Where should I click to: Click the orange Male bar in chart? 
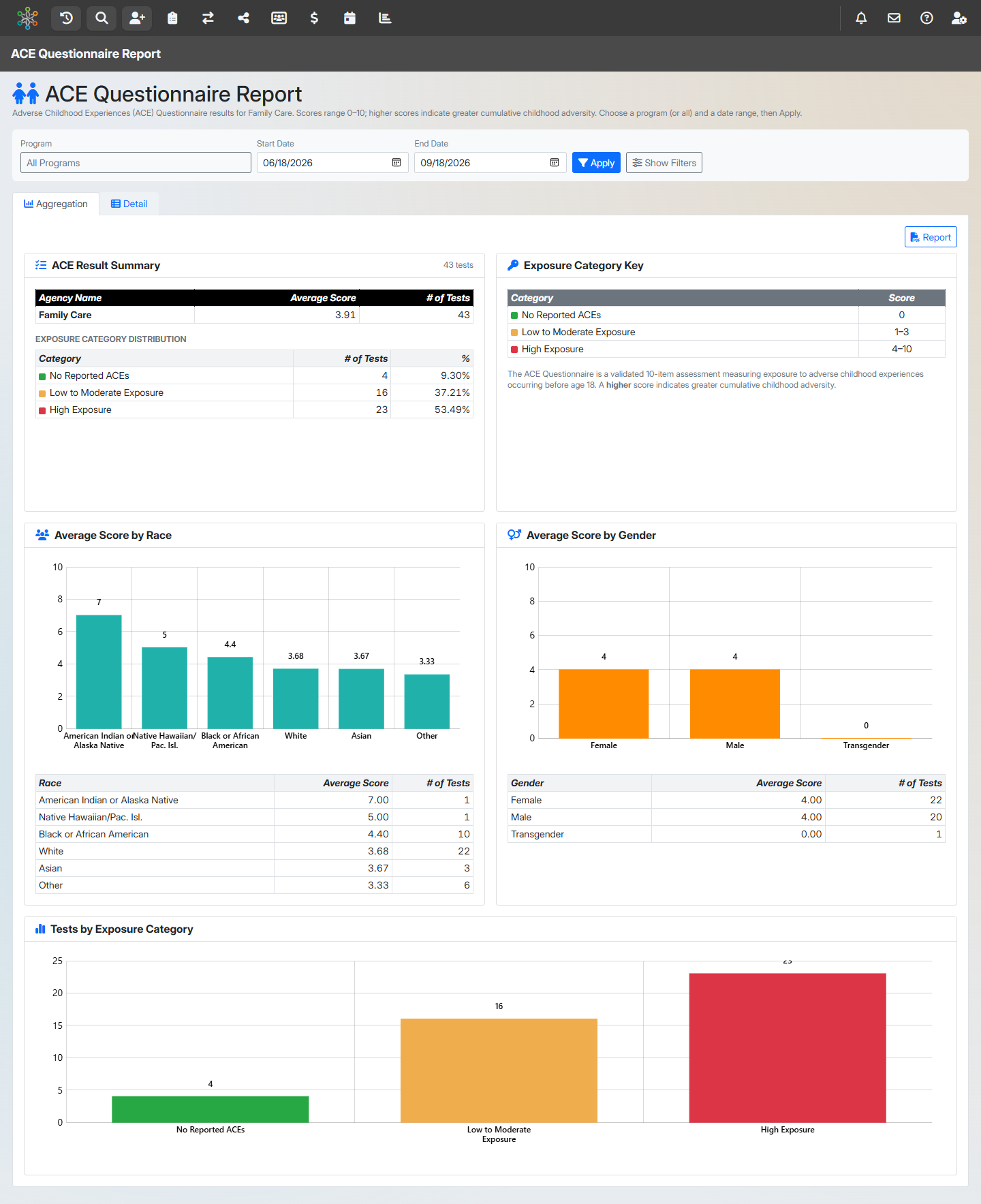(735, 704)
